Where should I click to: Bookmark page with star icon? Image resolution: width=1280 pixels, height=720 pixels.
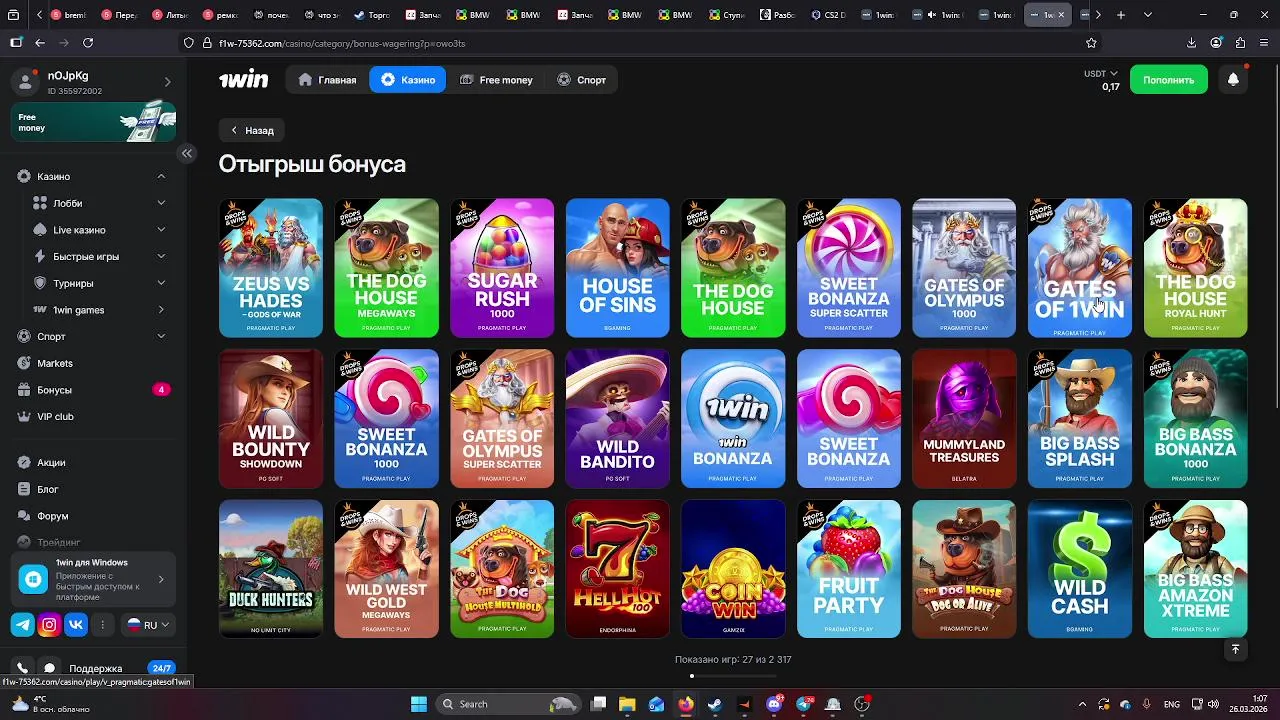pyautogui.click(x=1091, y=43)
